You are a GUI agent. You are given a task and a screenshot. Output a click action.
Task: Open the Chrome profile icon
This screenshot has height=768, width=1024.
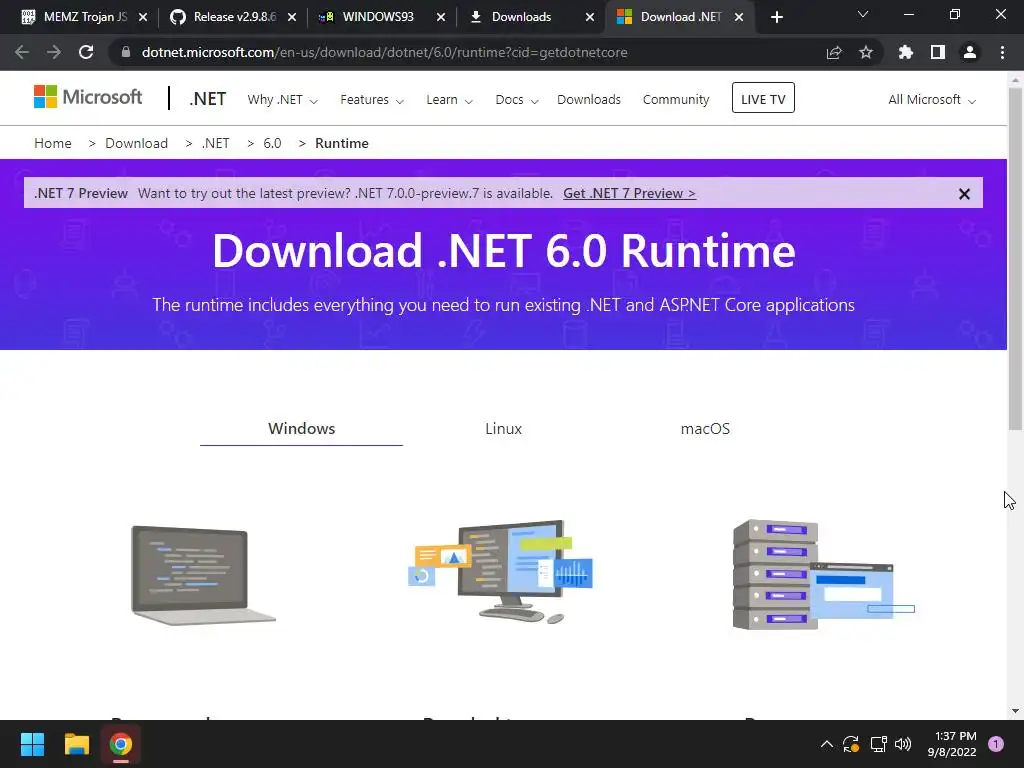point(970,52)
